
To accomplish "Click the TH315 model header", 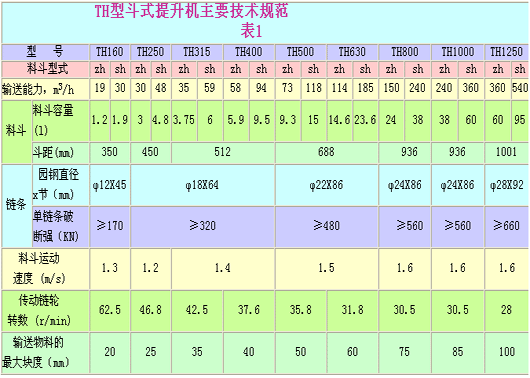I will point(197,52).
